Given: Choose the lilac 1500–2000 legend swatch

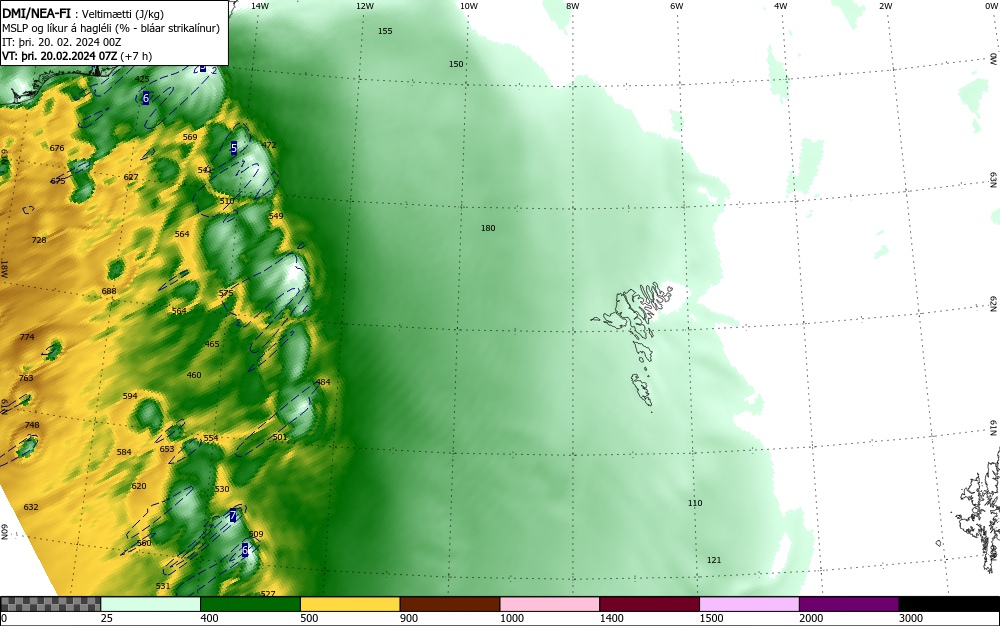Looking at the screenshot, I should [x=749, y=604].
